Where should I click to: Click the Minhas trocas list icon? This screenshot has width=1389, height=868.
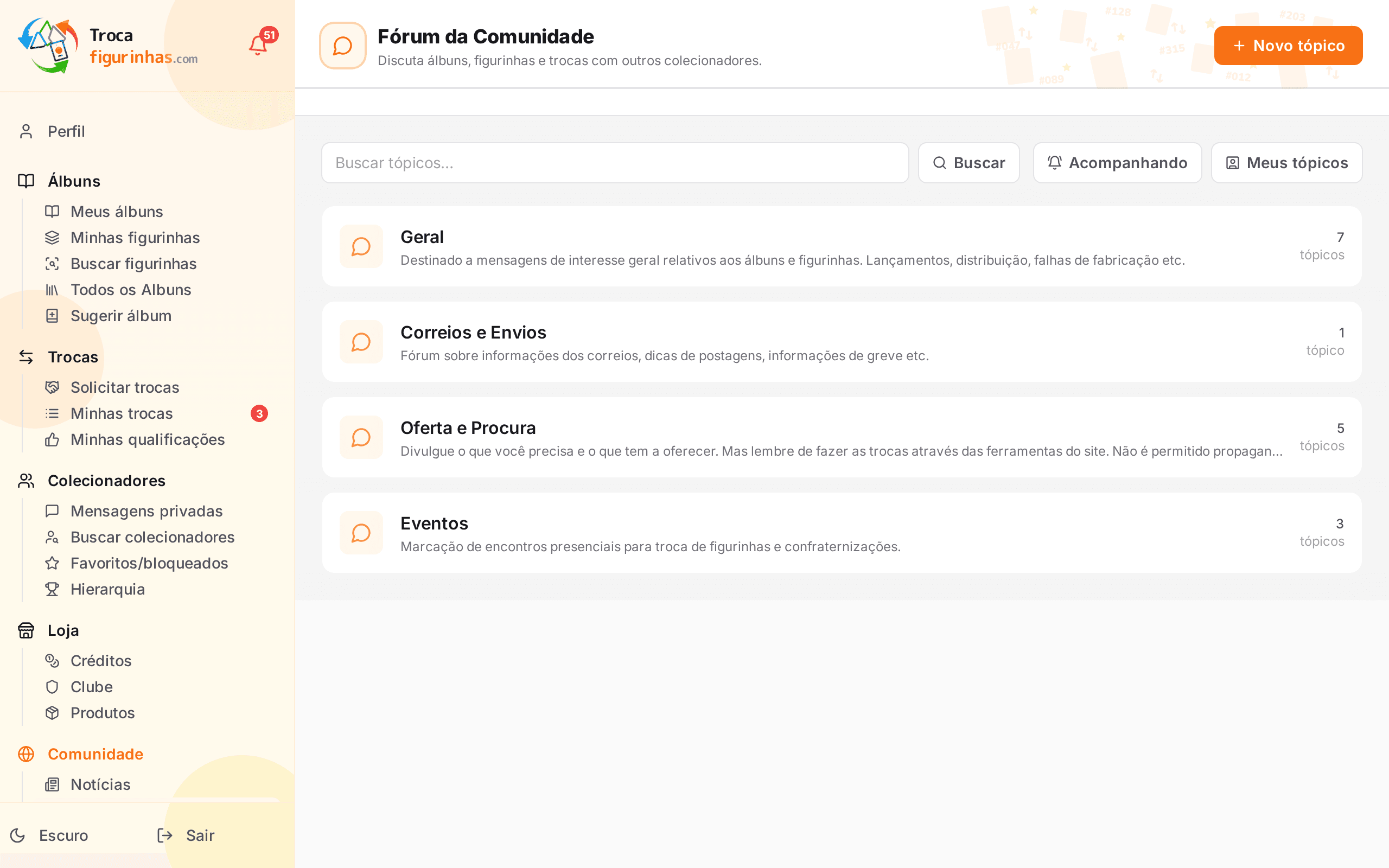point(52,413)
